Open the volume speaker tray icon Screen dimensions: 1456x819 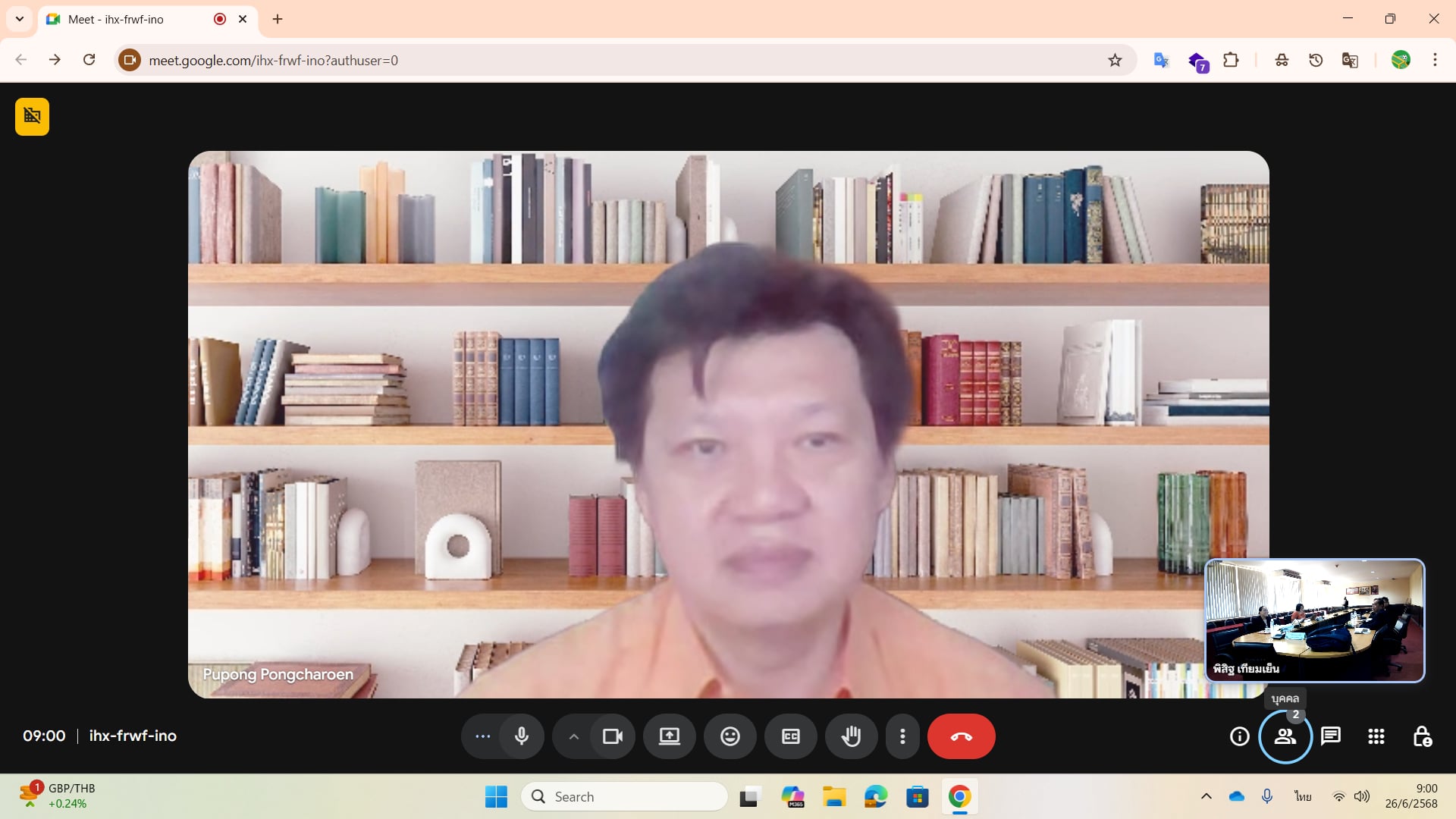pyautogui.click(x=1362, y=796)
